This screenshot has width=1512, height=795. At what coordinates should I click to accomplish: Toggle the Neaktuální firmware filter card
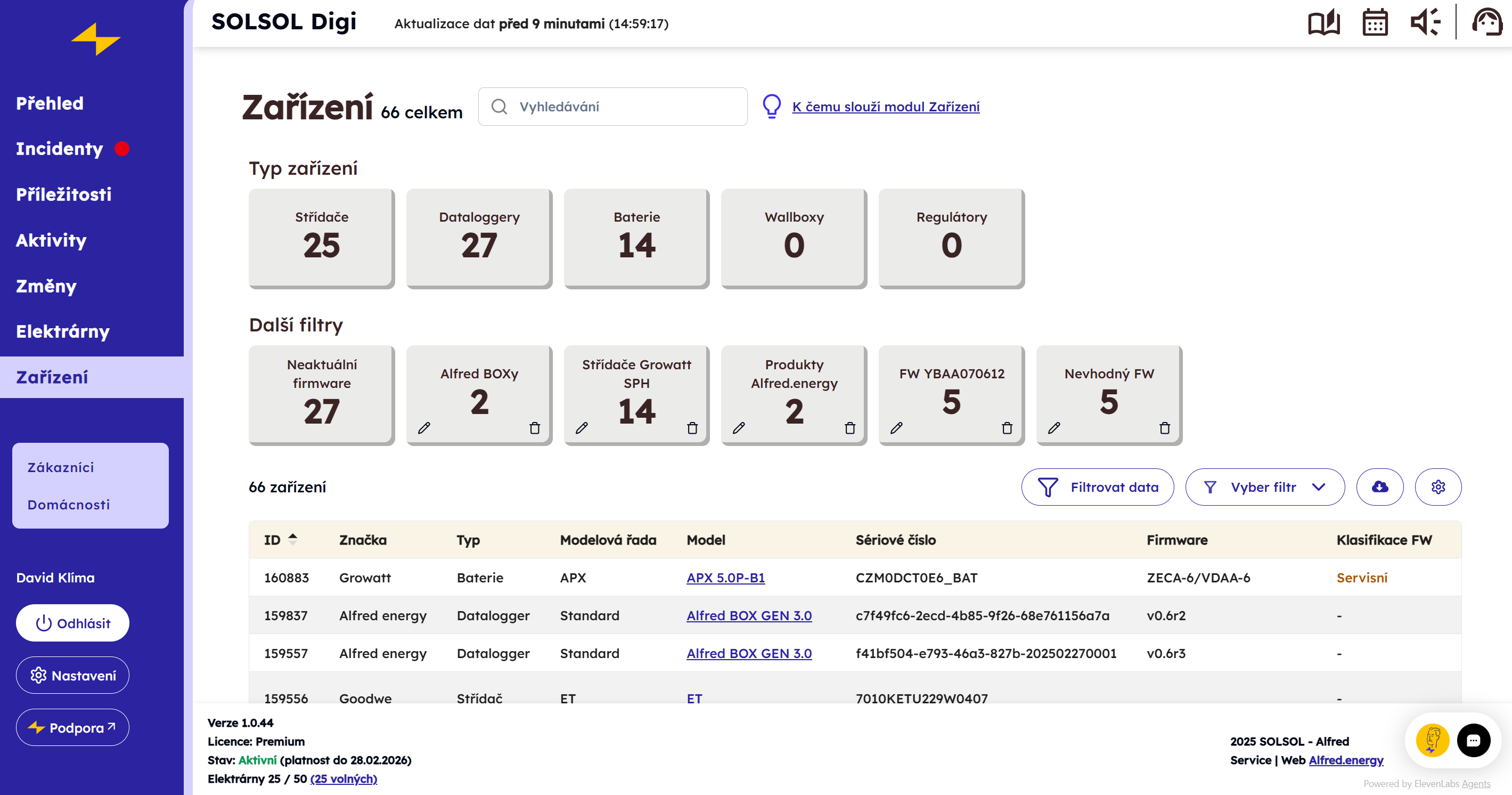click(321, 394)
